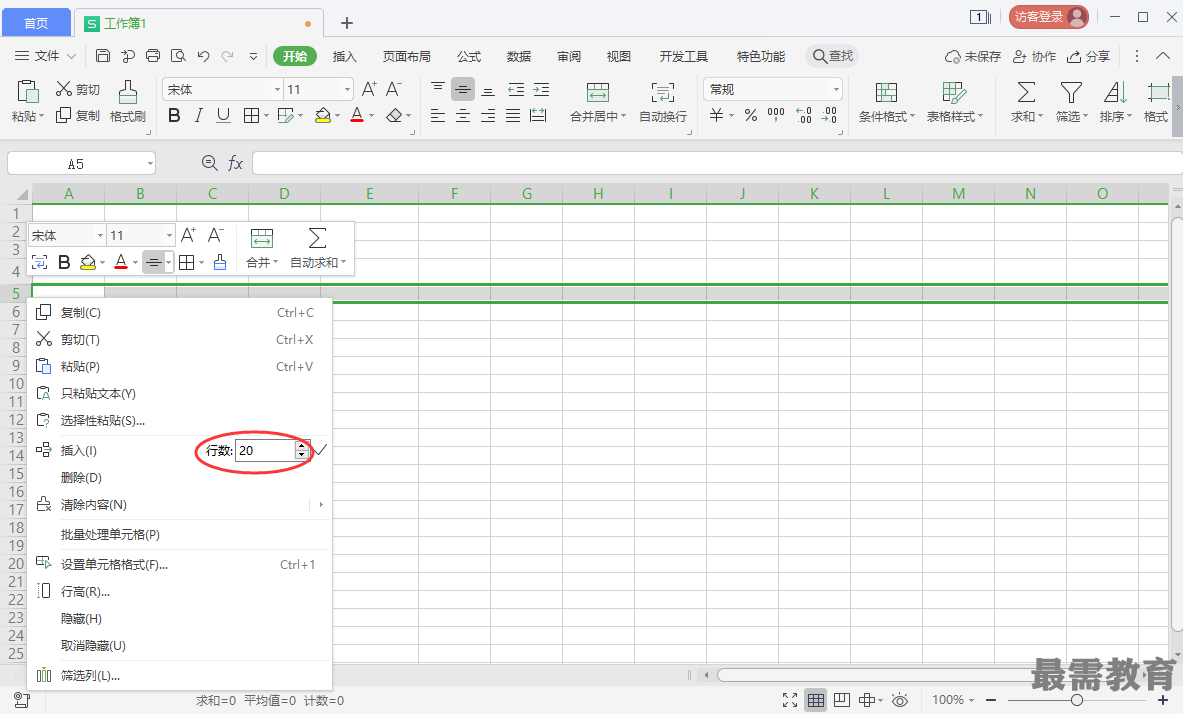The width and height of the screenshot is (1183, 714).
Task: Toggle Bold in the ribbon
Action: 174,115
